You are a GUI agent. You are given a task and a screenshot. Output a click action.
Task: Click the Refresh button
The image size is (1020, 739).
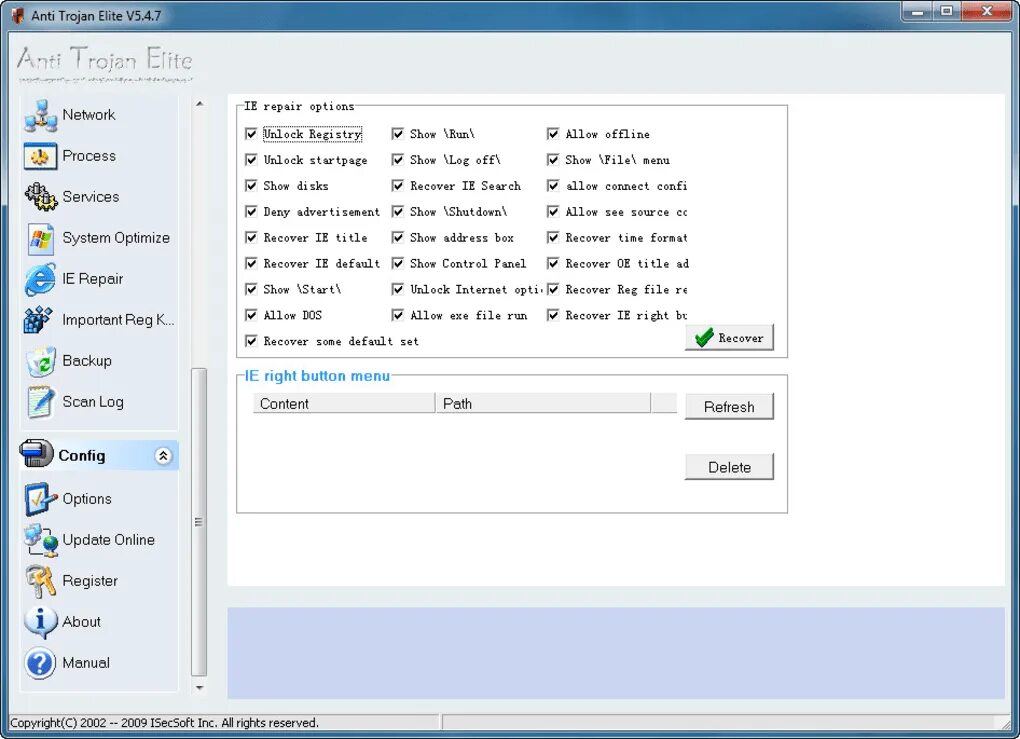pyautogui.click(x=729, y=407)
